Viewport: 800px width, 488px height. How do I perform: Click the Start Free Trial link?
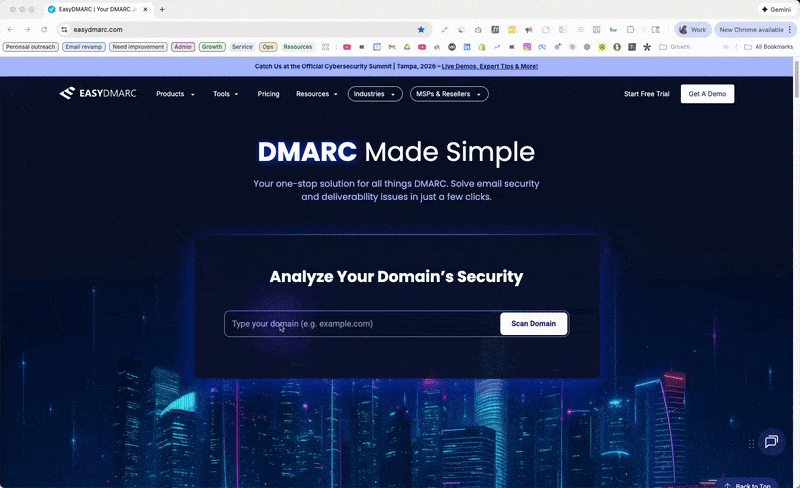tap(646, 94)
